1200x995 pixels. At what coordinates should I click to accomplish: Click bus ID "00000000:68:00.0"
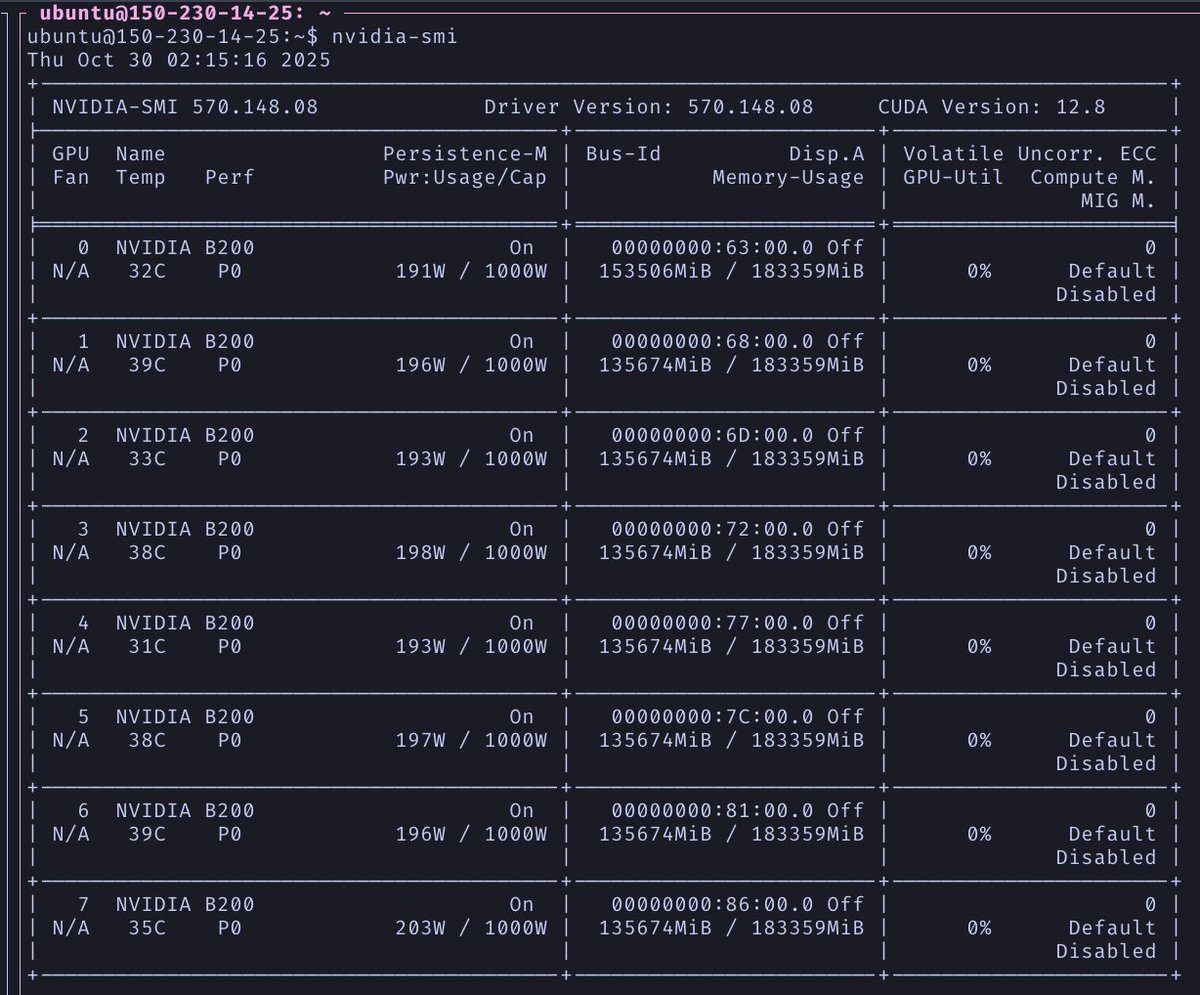pyautogui.click(x=712, y=341)
